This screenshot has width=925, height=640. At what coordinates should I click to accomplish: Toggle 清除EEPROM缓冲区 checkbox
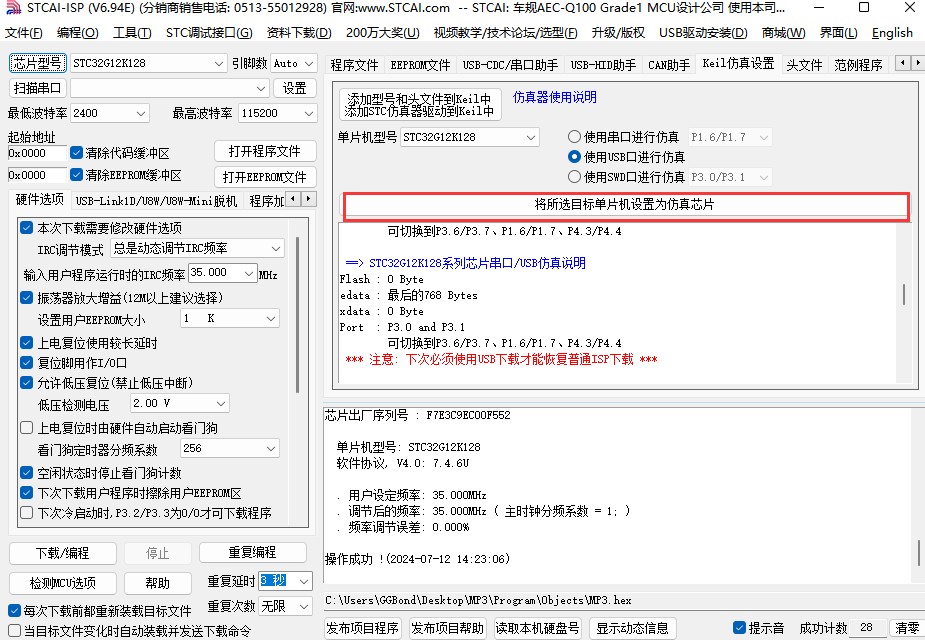click(76, 175)
